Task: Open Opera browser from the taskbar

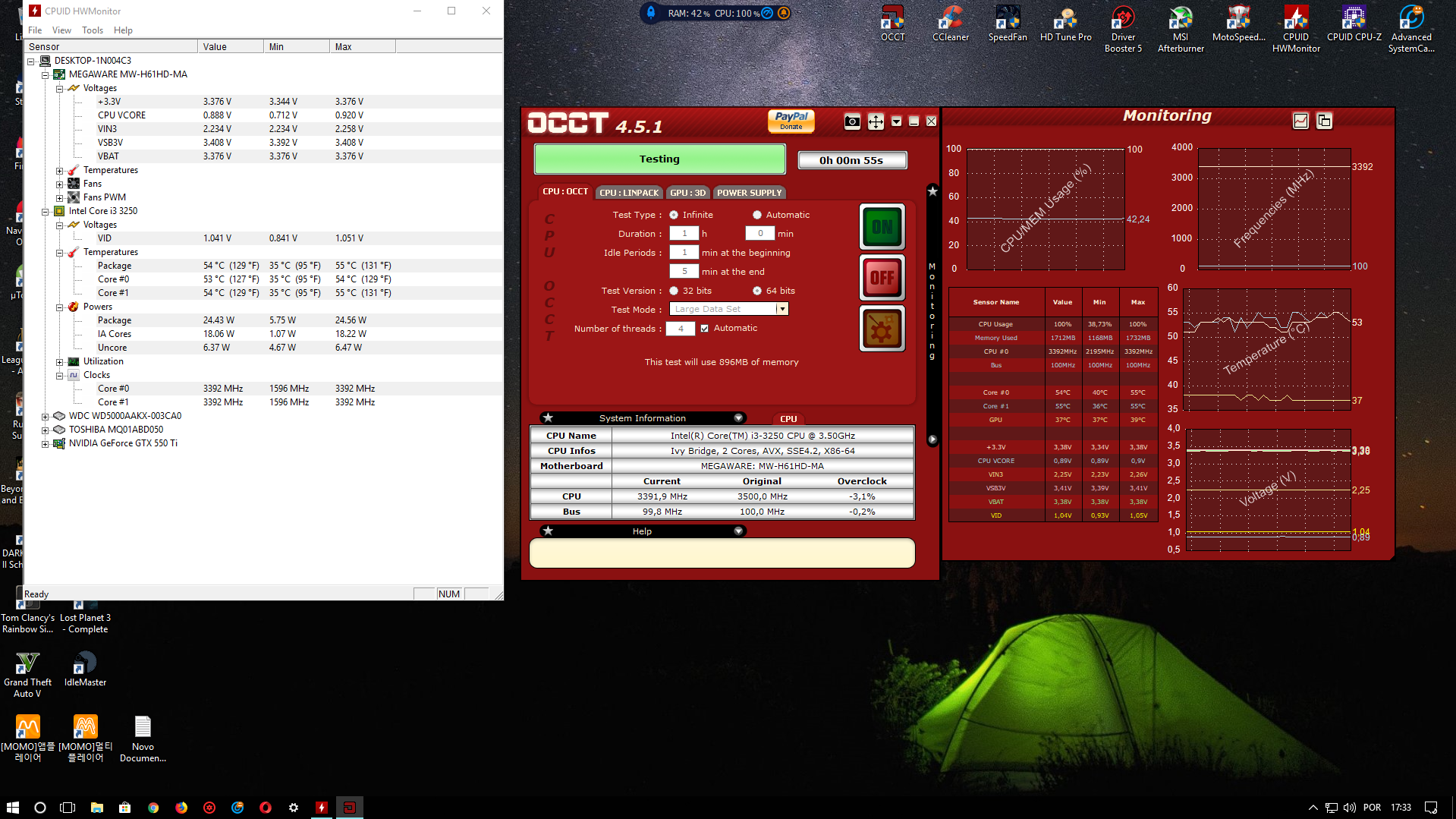Action: pos(266,808)
